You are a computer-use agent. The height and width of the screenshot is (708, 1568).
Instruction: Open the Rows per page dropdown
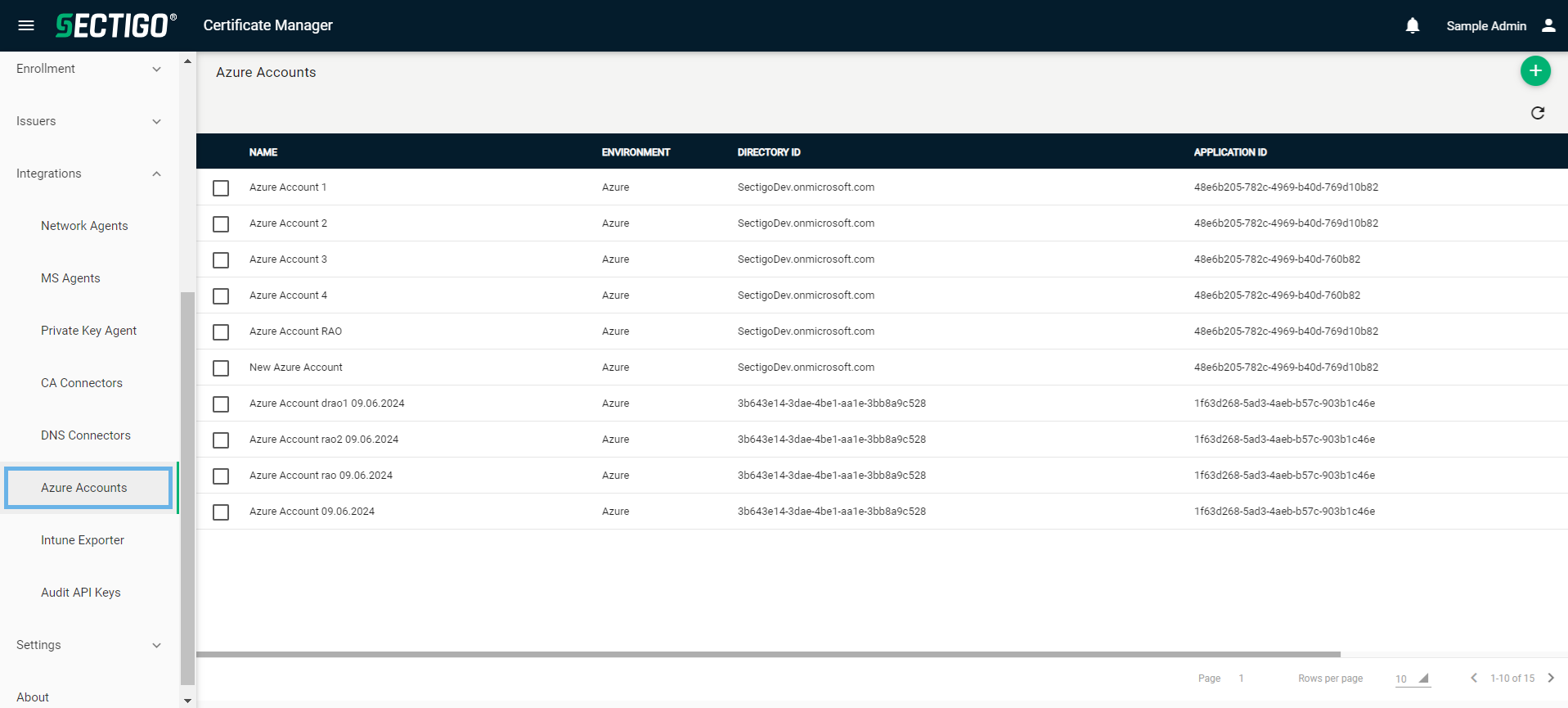pyautogui.click(x=1413, y=679)
